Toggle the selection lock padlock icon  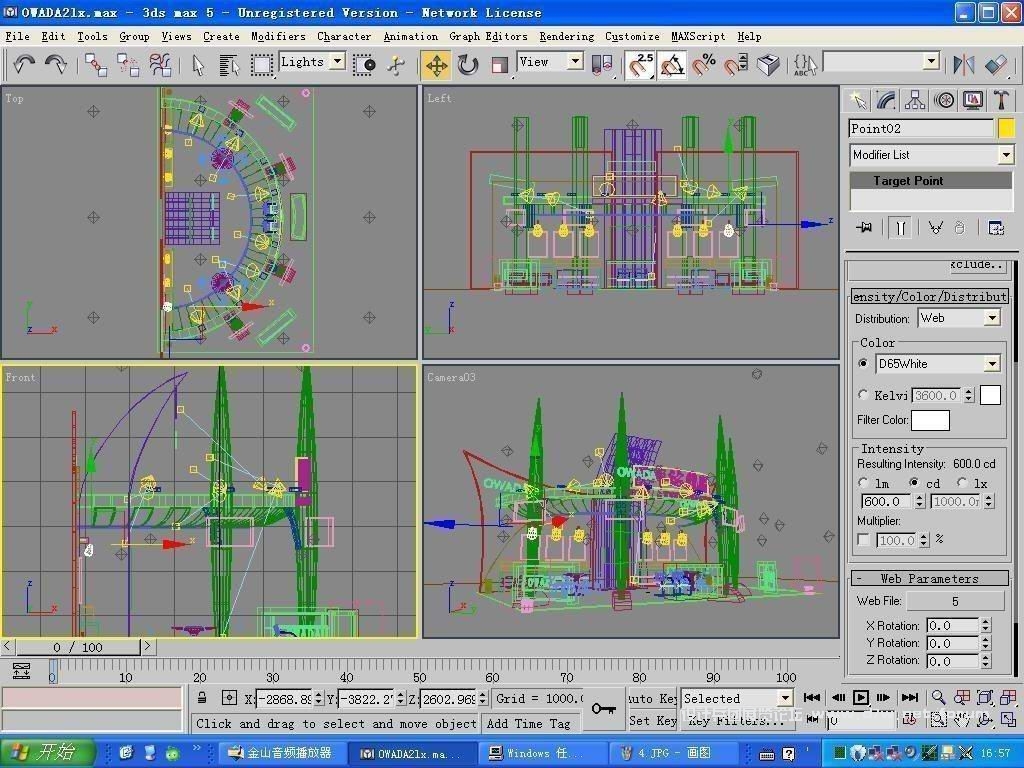(202, 697)
